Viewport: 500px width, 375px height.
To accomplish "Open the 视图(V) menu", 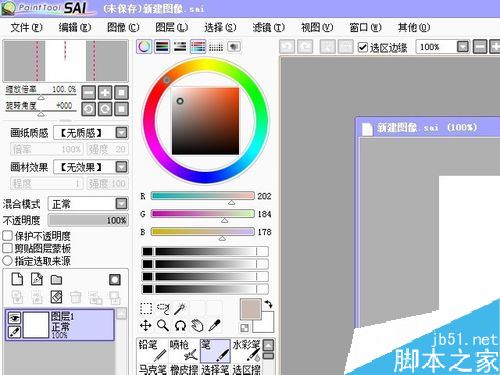I will 317,27.
